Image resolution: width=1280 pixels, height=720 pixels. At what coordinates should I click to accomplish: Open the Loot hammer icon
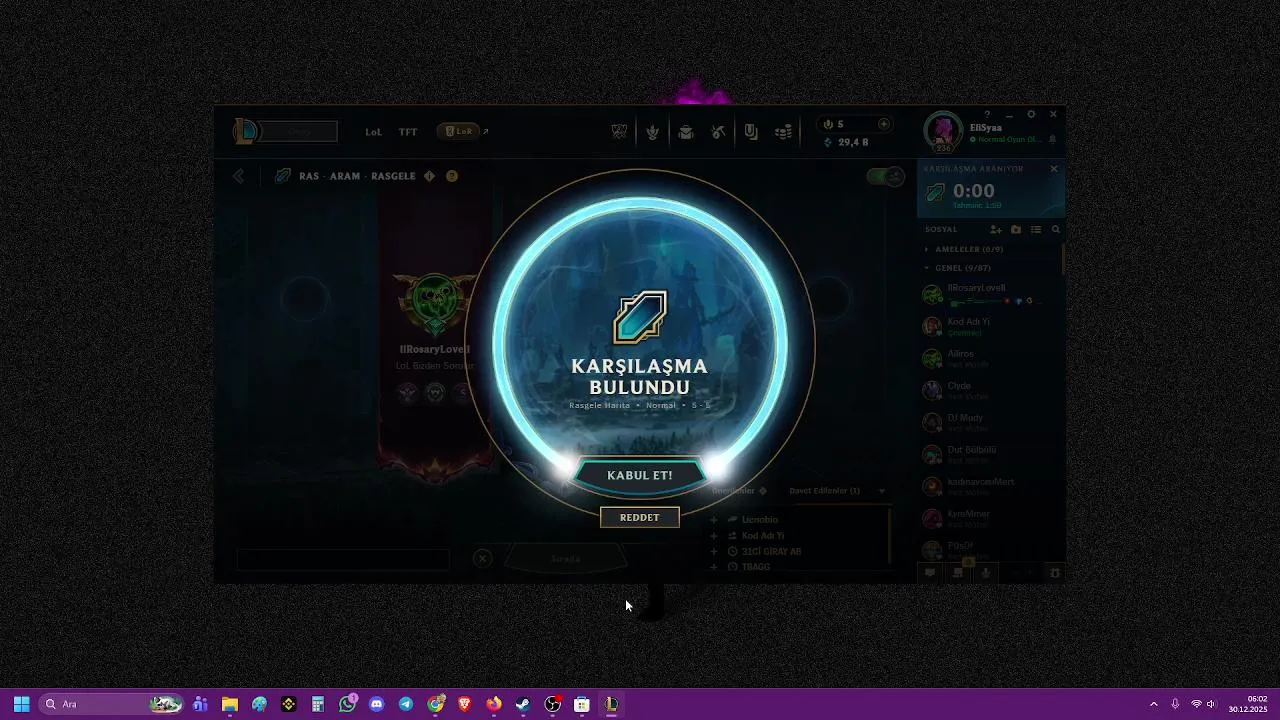pos(718,132)
